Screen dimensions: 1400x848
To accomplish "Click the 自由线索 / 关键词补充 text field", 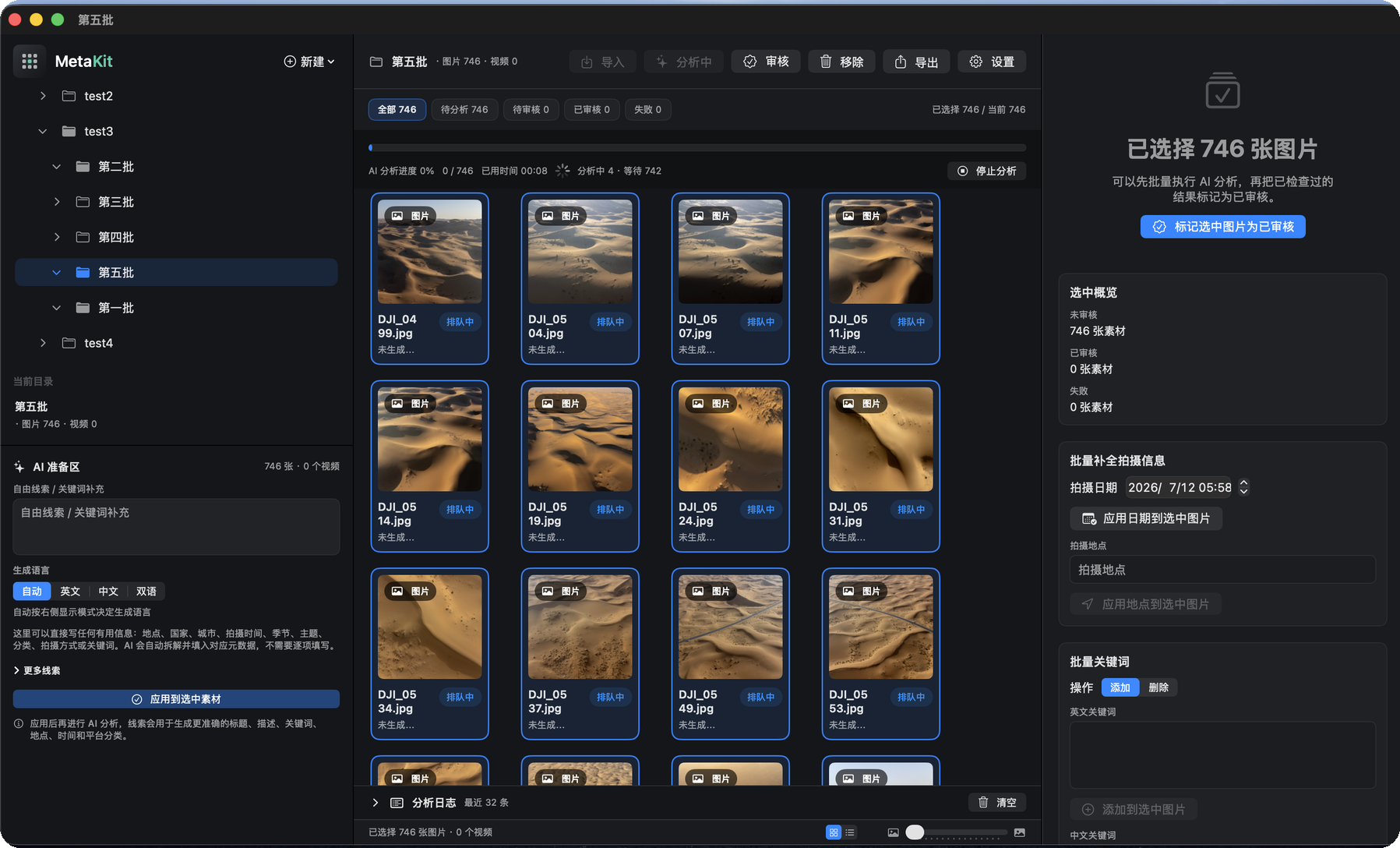I will pyautogui.click(x=176, y=527).
